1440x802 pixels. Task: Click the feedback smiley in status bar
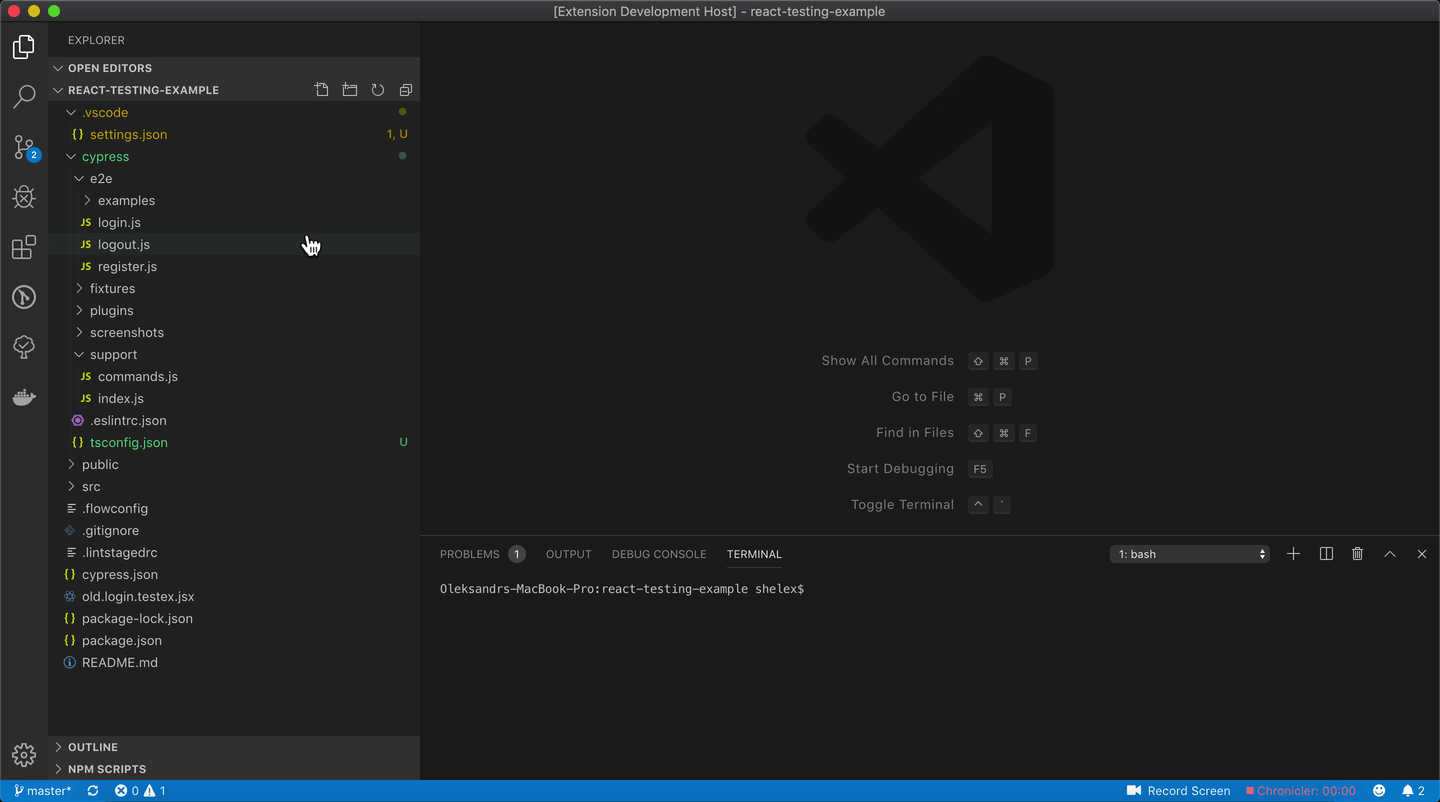(1379, 791)
